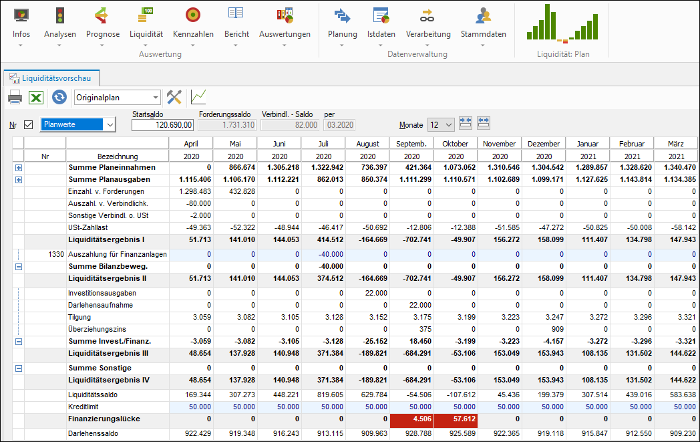Viewport: 700px width, 442px height.
Task: Click the Liquidität: Plan bar chart
Action: pos(562,23)
